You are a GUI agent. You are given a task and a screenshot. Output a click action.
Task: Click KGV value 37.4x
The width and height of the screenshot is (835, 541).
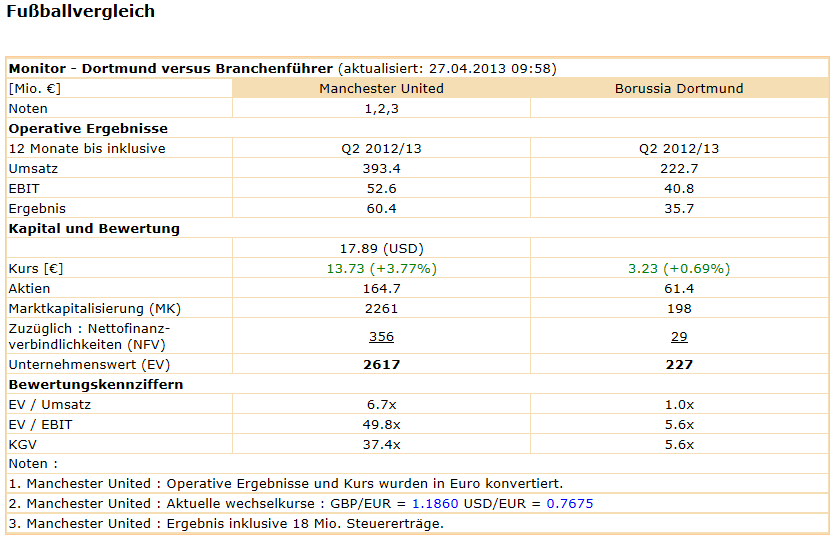[x=381, y=445]
